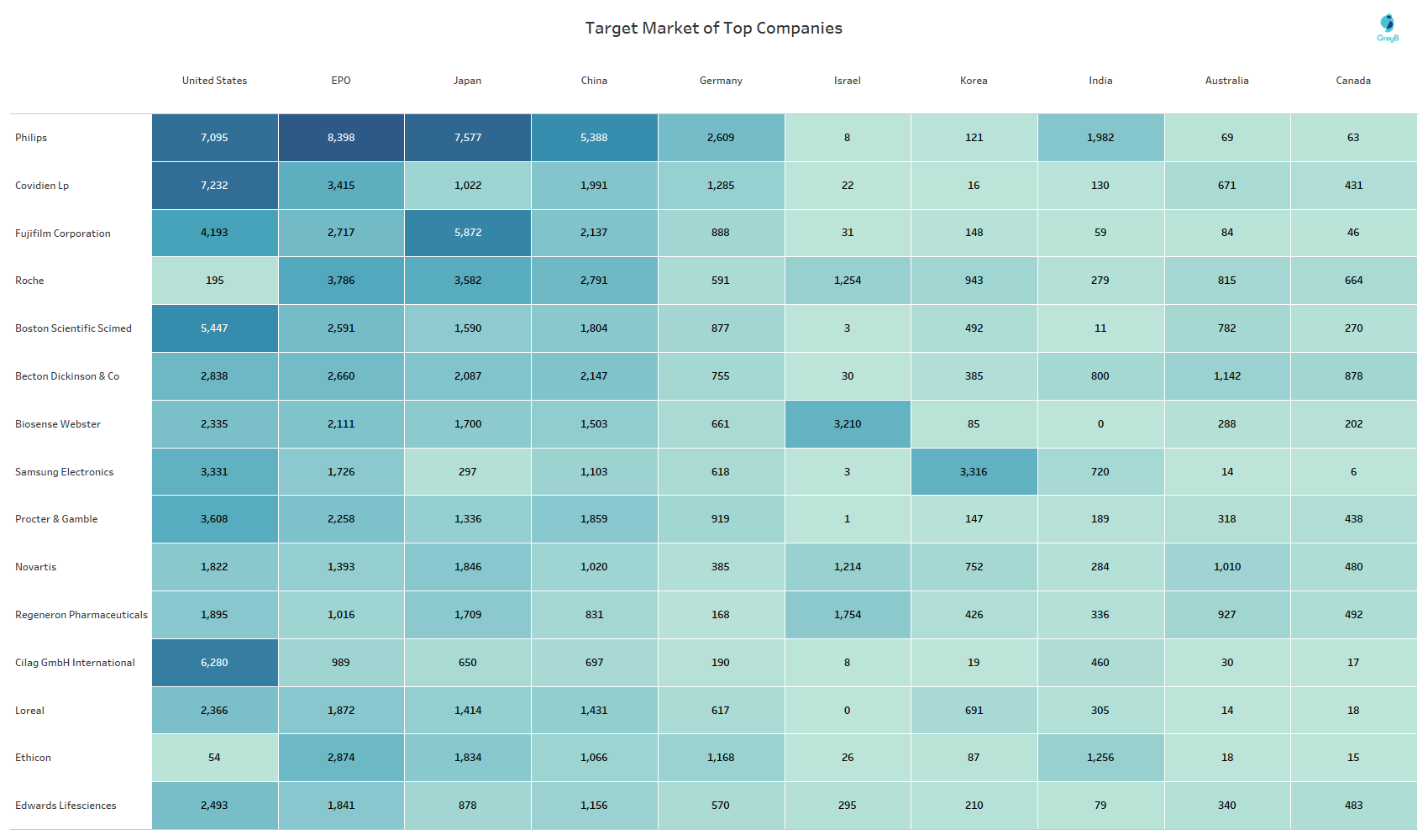Image resolution: width=1428 pixels, height=840 pixels.
Task: Select the Philips row label
Action: (x=31, y=138)
